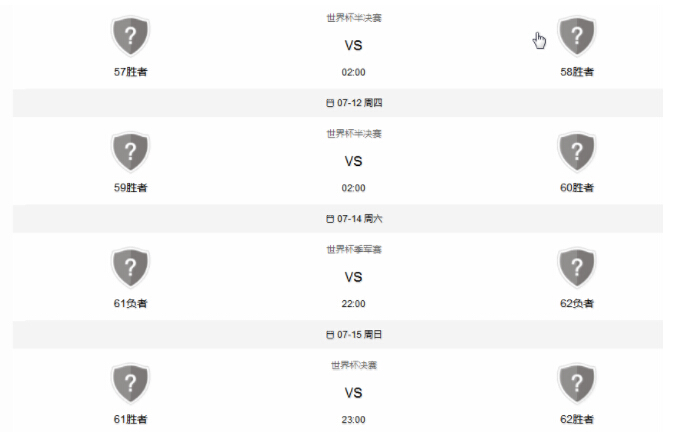Select the 07-12 周四 date header
The width and height of the screenshot is (677, 441).
coord(338,103)
